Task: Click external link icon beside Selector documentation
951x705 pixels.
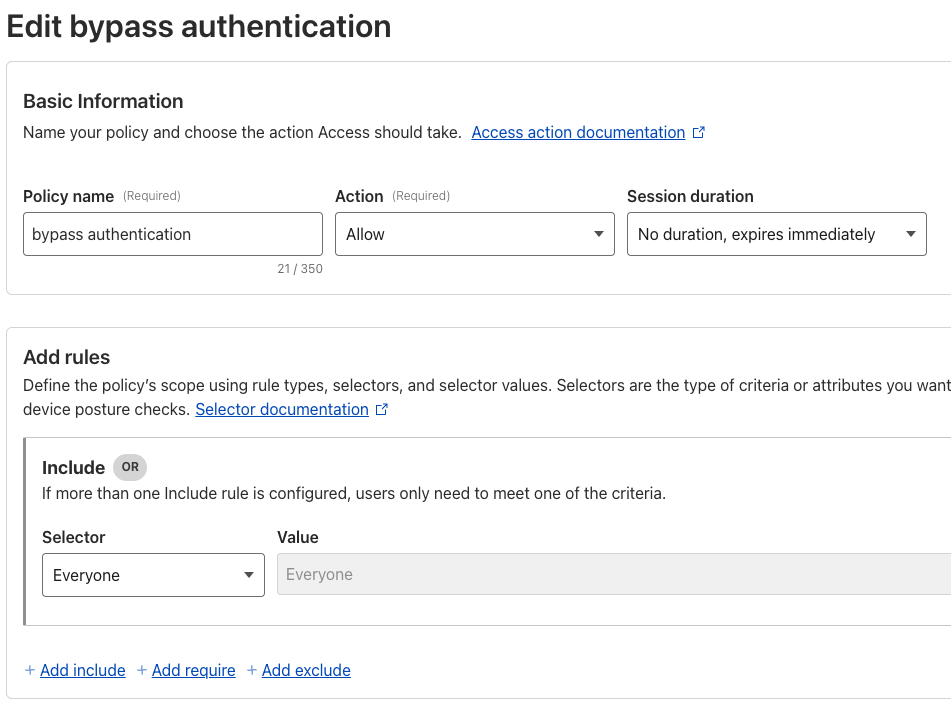Action: click(381, 410)
